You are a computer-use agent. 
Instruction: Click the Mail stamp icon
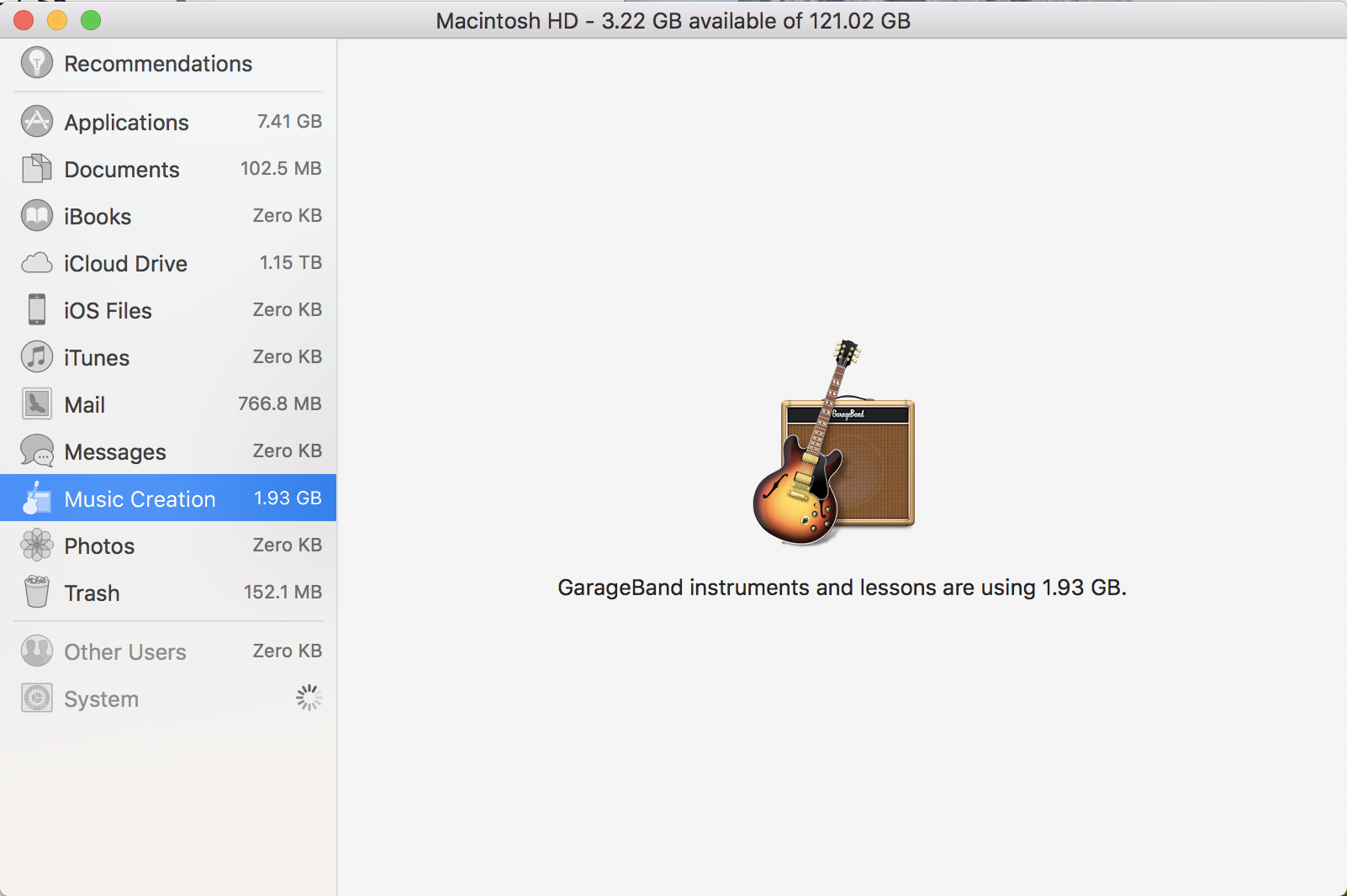coord(37,403)
